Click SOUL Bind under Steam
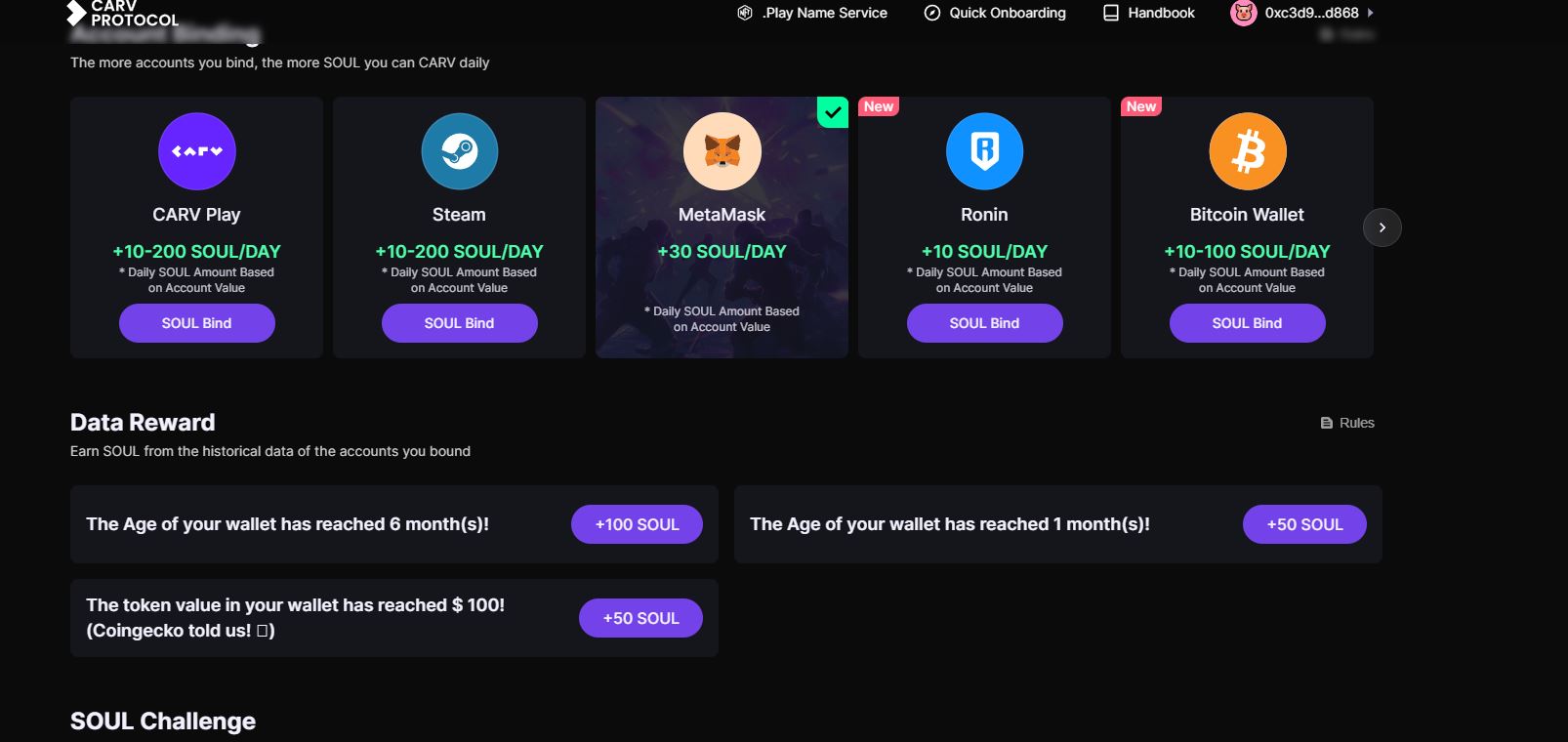 pyautogui.click(x=459, y=322)
